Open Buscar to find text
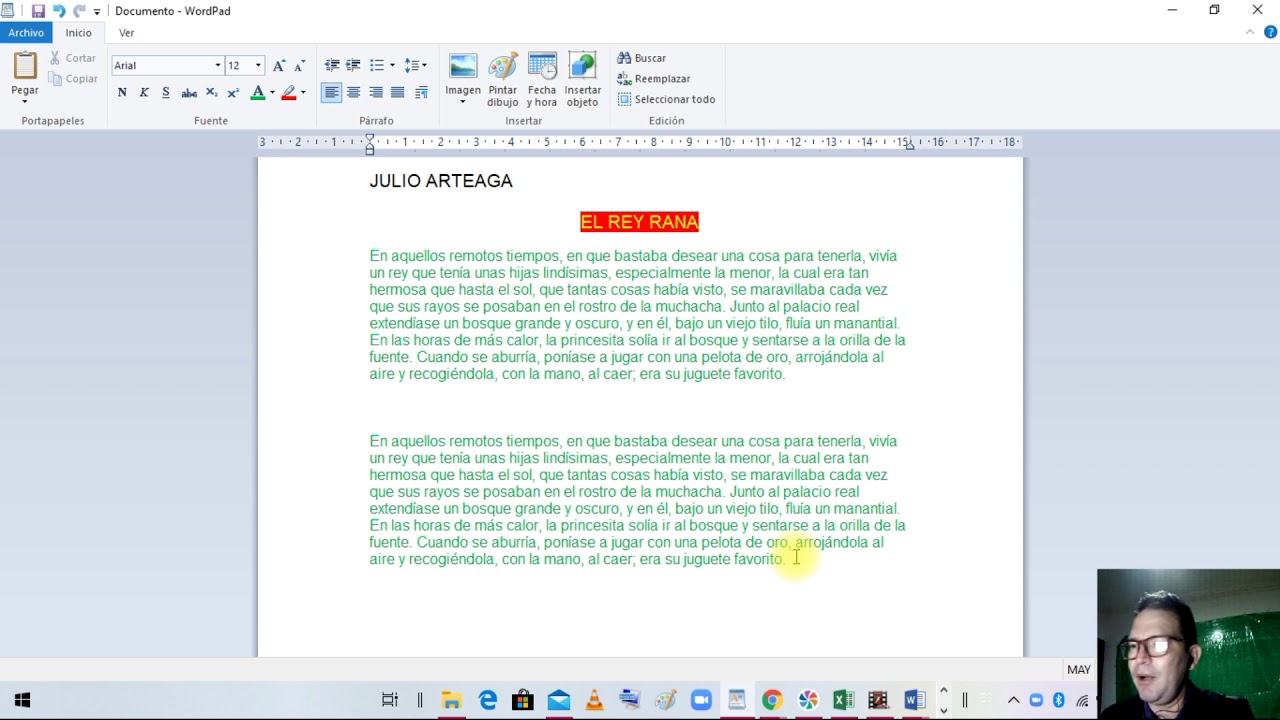This screenshot has width=1280, height=720. click(x=642, y=58)
